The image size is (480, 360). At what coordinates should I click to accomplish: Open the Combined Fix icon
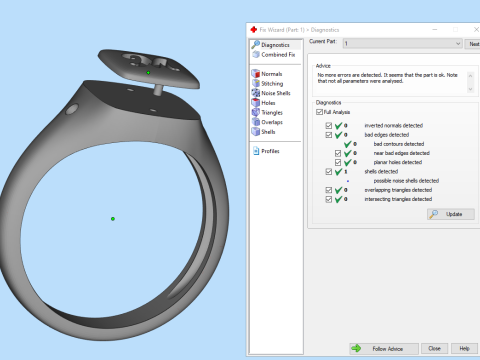tap(256, 54)
